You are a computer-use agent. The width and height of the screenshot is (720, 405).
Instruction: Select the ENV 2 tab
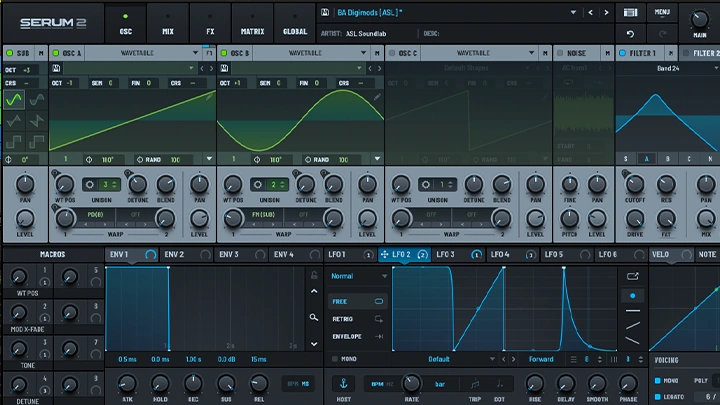tap(186, 254)
